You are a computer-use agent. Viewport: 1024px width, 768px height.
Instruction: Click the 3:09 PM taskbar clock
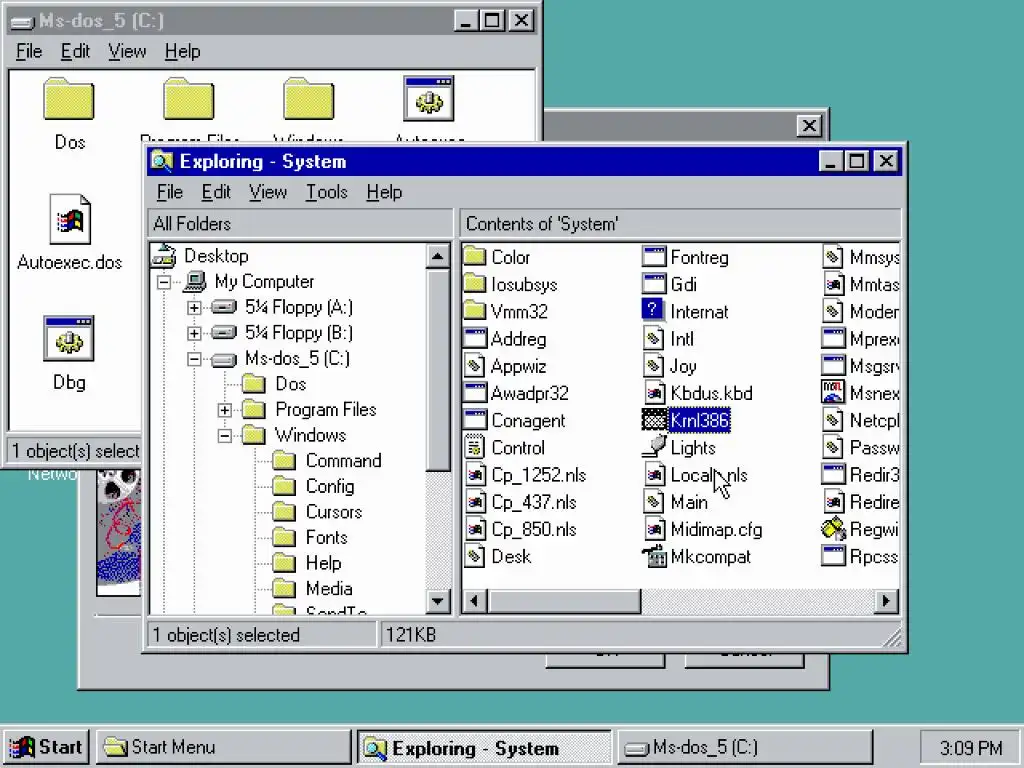point(970,748)
